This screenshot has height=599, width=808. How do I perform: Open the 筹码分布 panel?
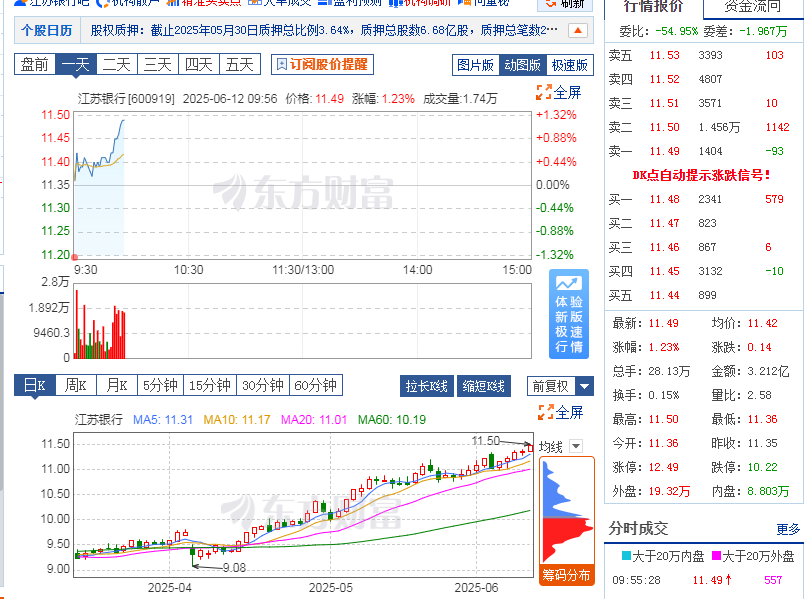point(566,575)
